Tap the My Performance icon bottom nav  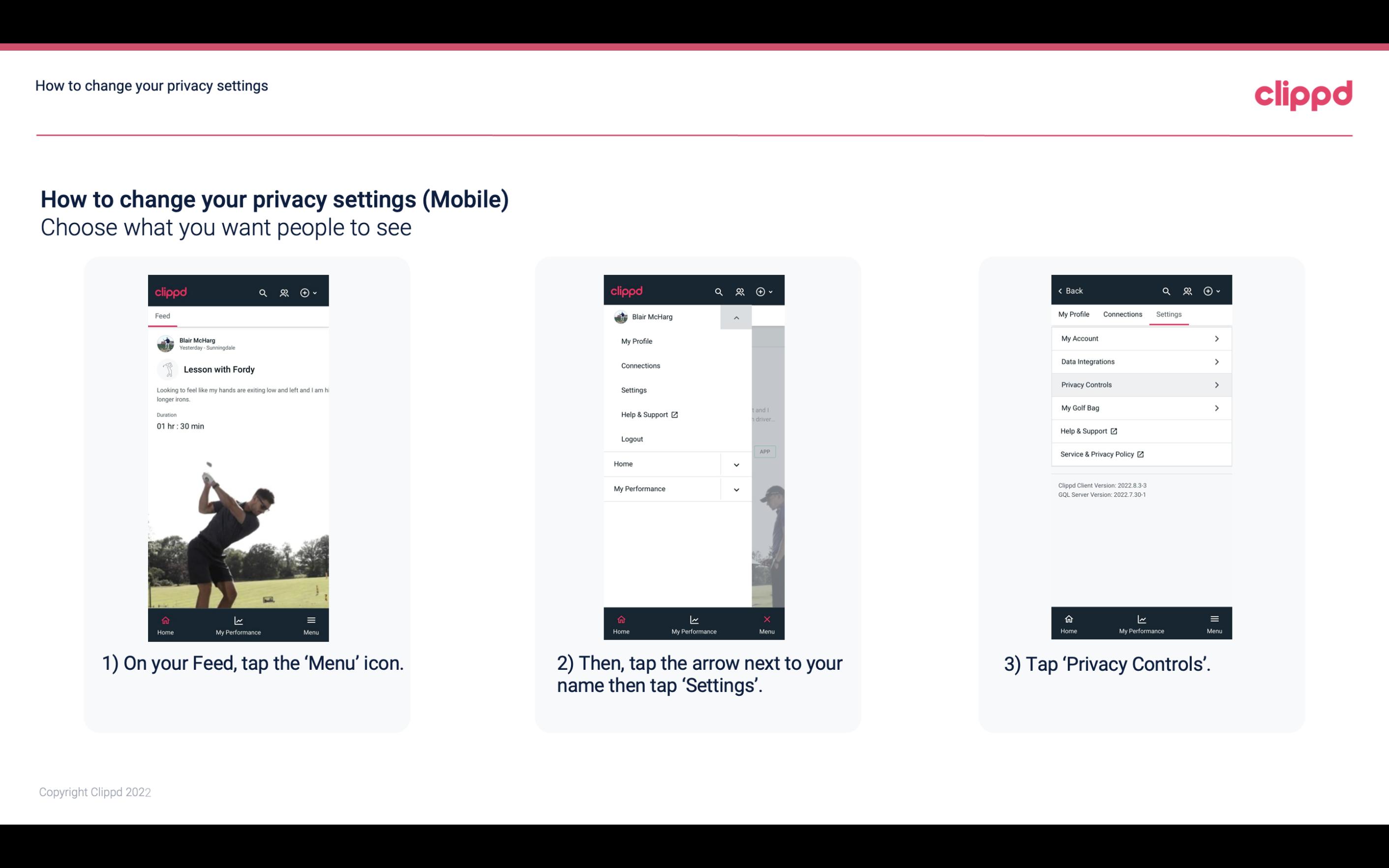click(x=239, y=624)
